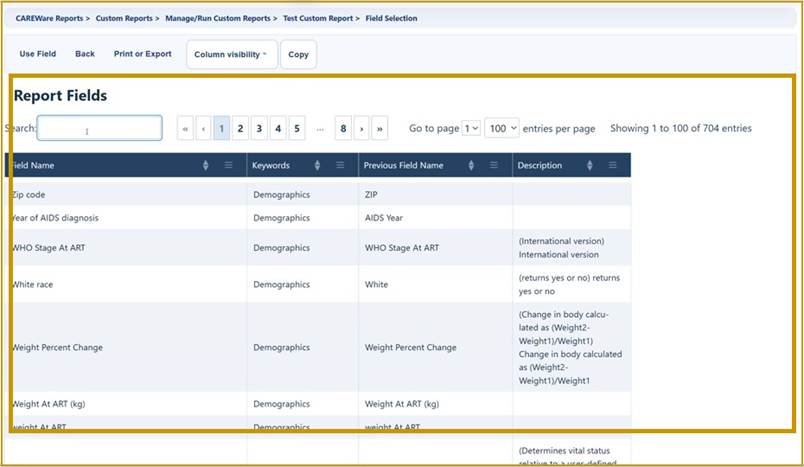Select page 1 in pagination
804x467 pixels.
click(x=222, y=128)
